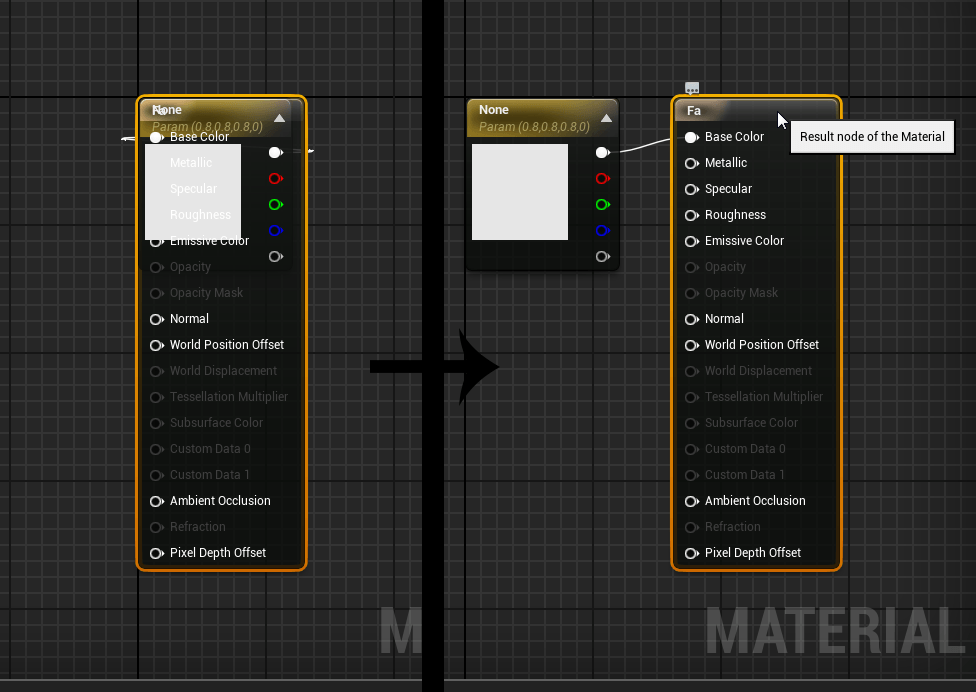
Task: Click the alpha output pin on the right-side None param node
Action: 602,257
